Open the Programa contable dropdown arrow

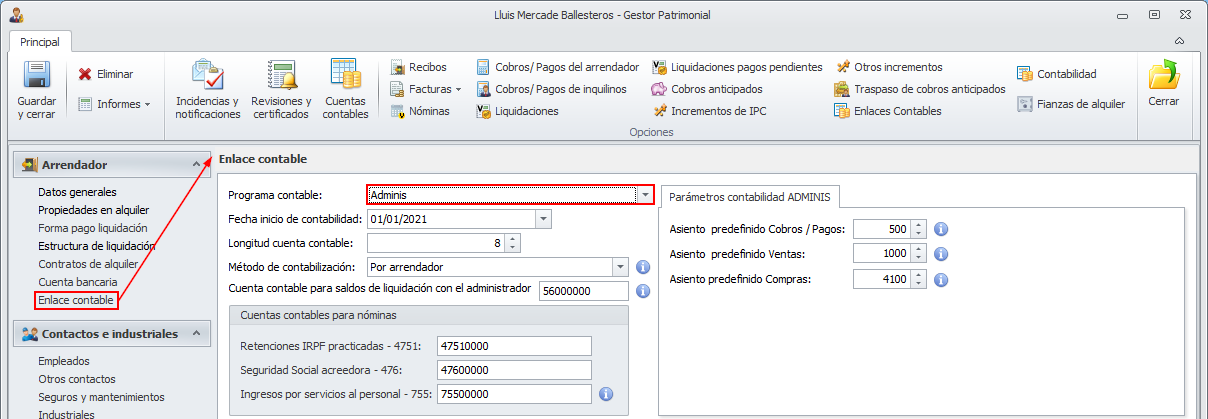pyautogui.click(x=645, y=194)
